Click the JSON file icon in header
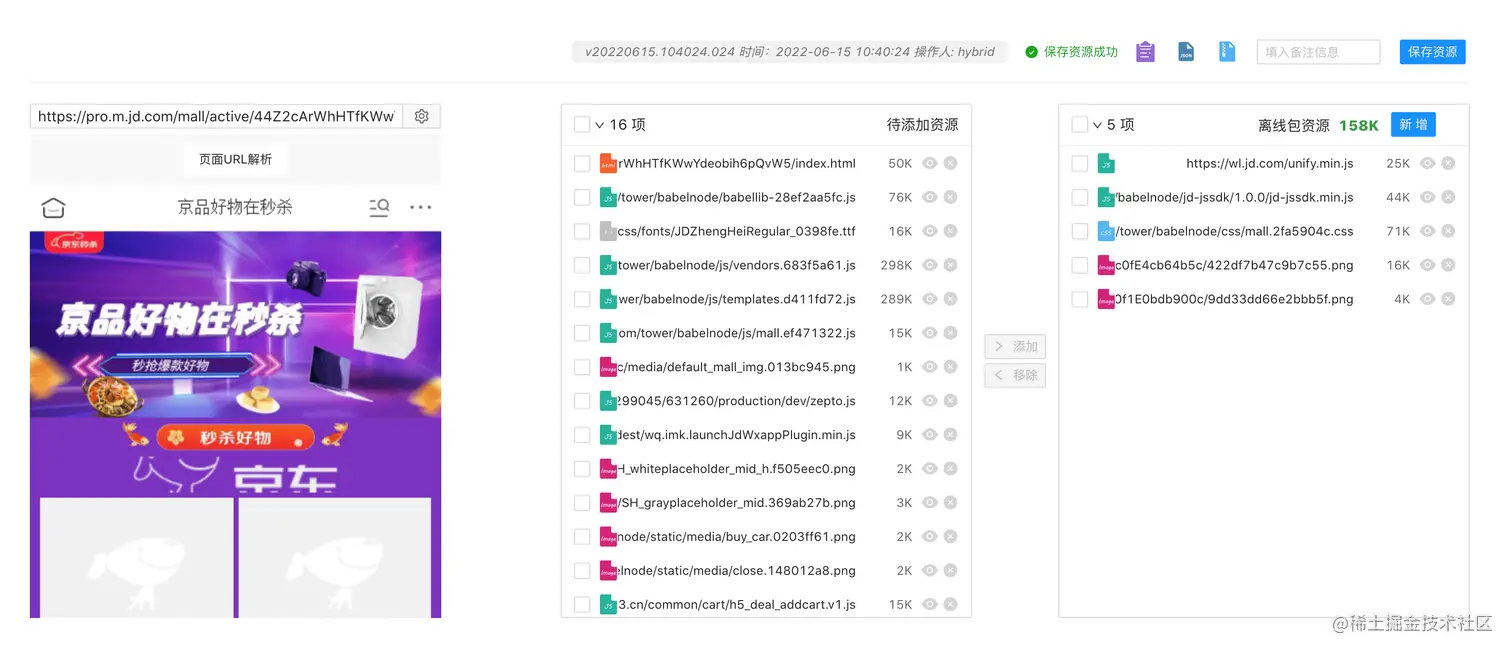The height and width of the screenshot is (653, 1512). point(1186,52)
